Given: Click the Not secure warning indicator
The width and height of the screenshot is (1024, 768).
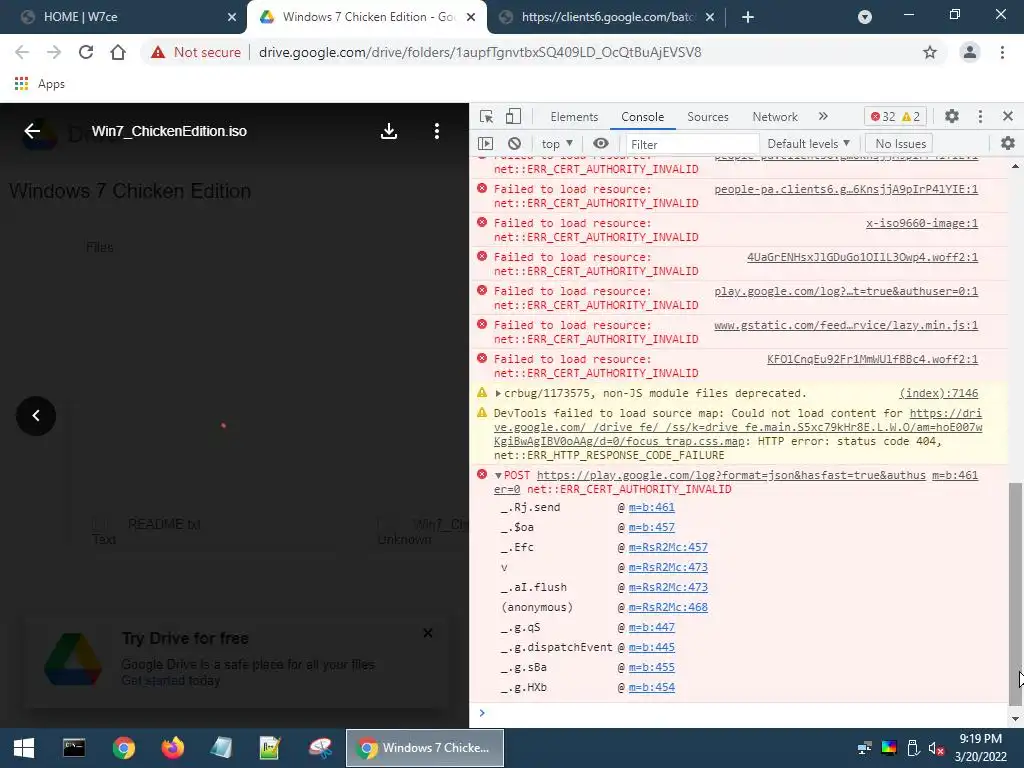Looking at the screenshot, I should click(x=195, y=52).
